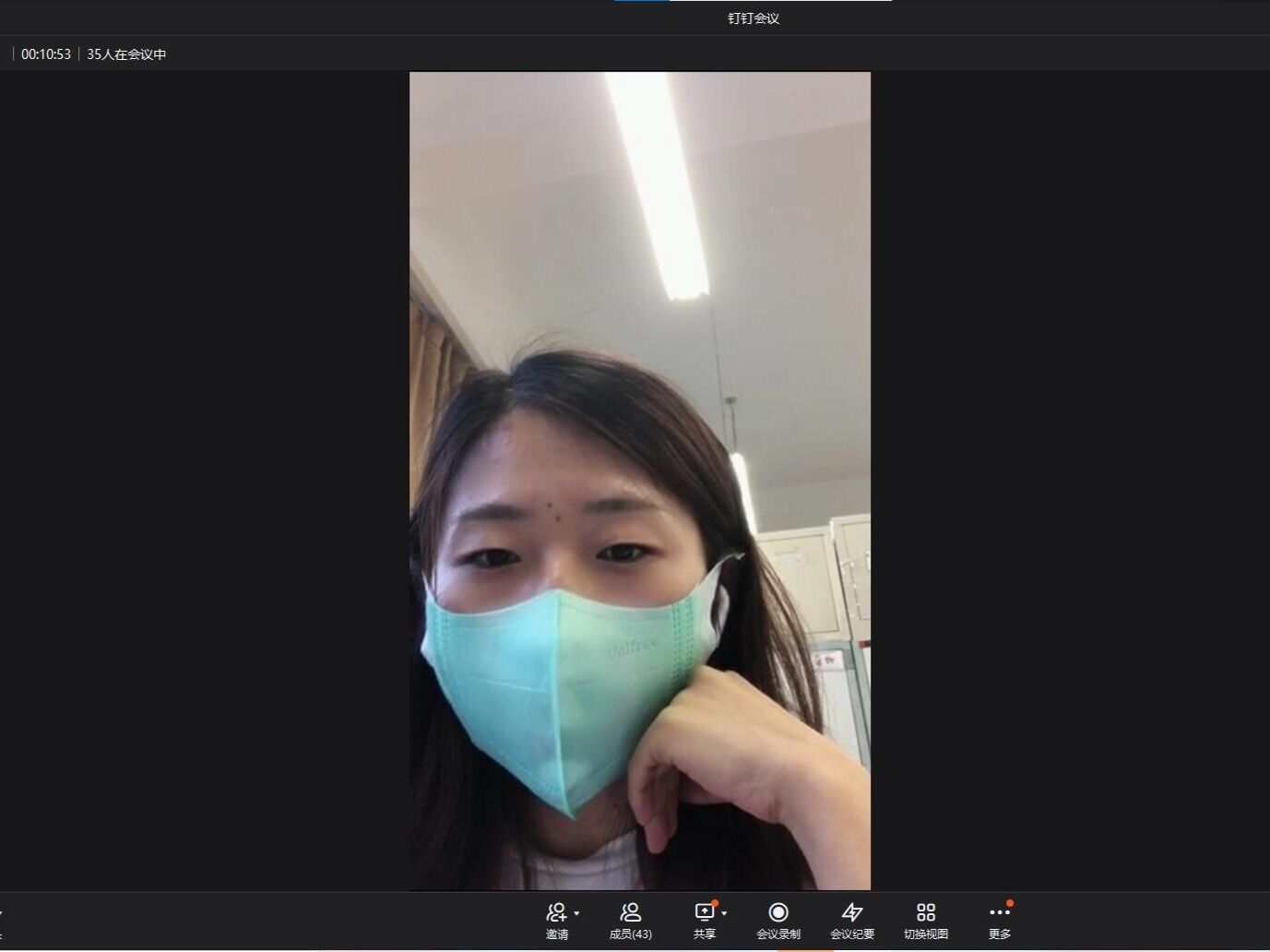Image resolution: width=1270 pixels, height=952 pixels.
Task: Click the 会议录制 text label
Action: pos(778,934)
